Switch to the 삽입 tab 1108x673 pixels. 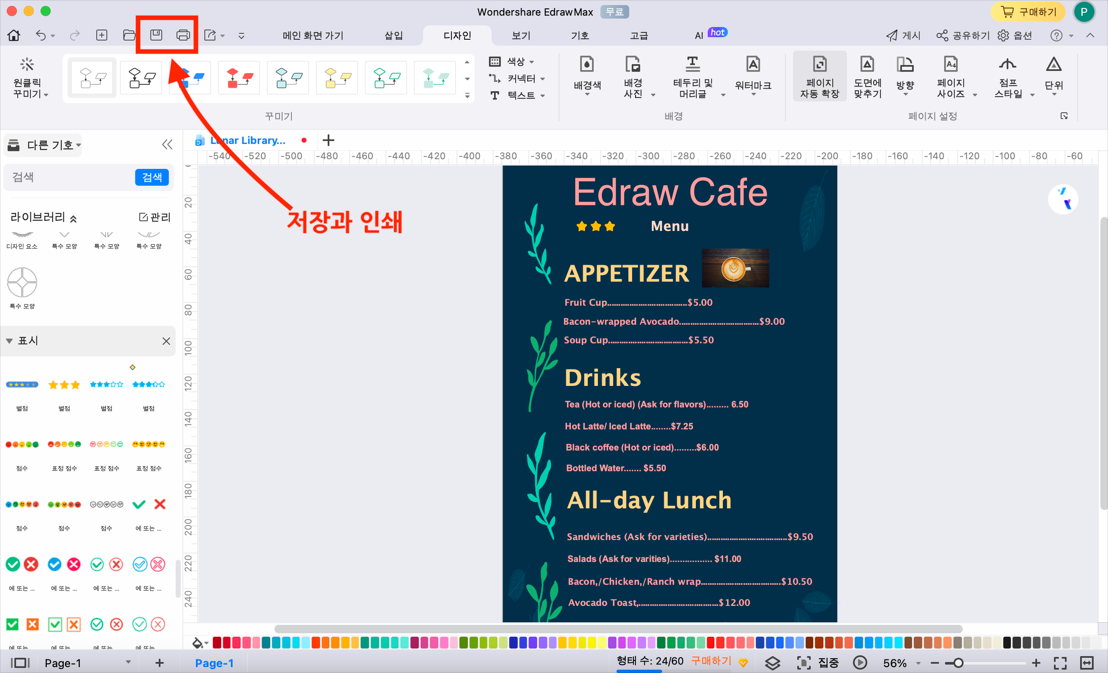[x=393, y=35]
